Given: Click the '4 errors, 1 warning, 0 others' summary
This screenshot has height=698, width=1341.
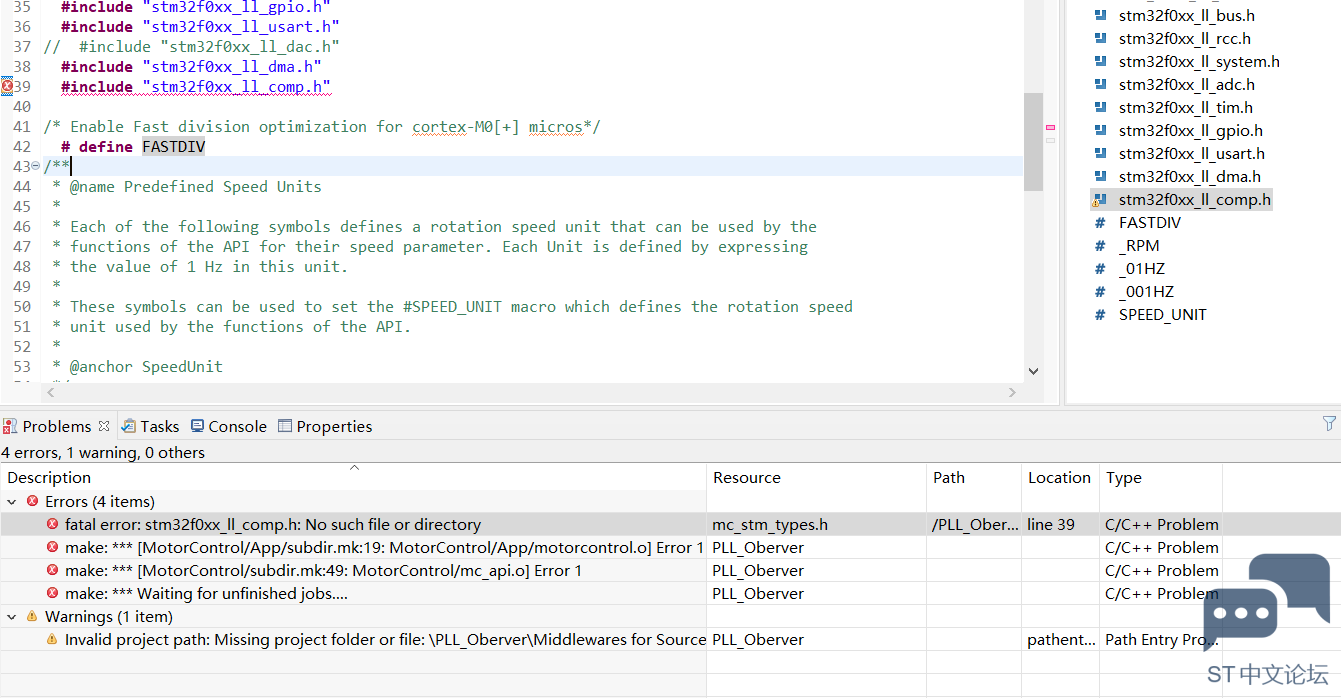Looking at the screenshot, I should (x=103, y=453).
